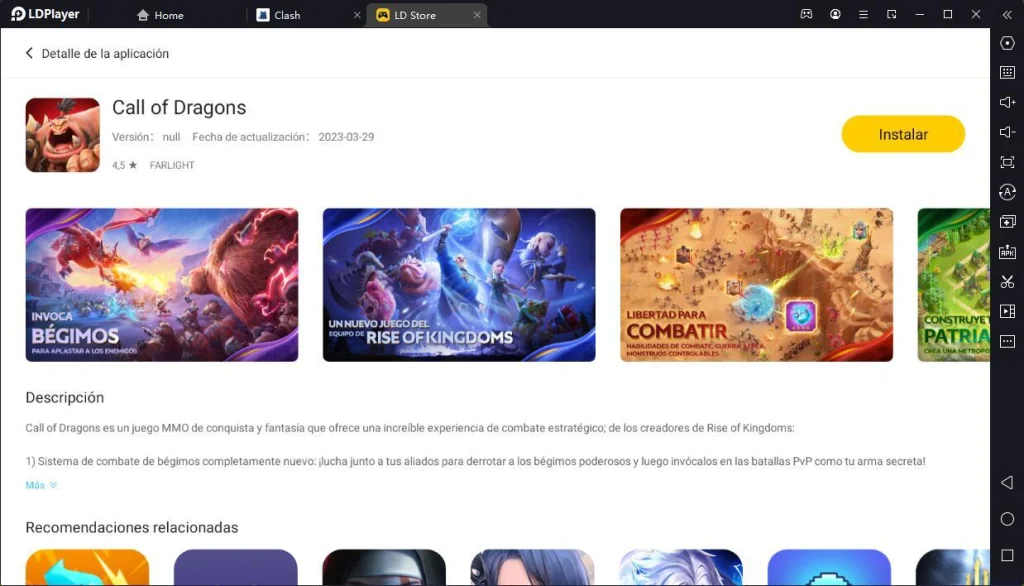Screen dimensions: 1024x586
Task: Open the blue pixel icon recommended app
Action: pyautogui.click(x=829, y=567)
